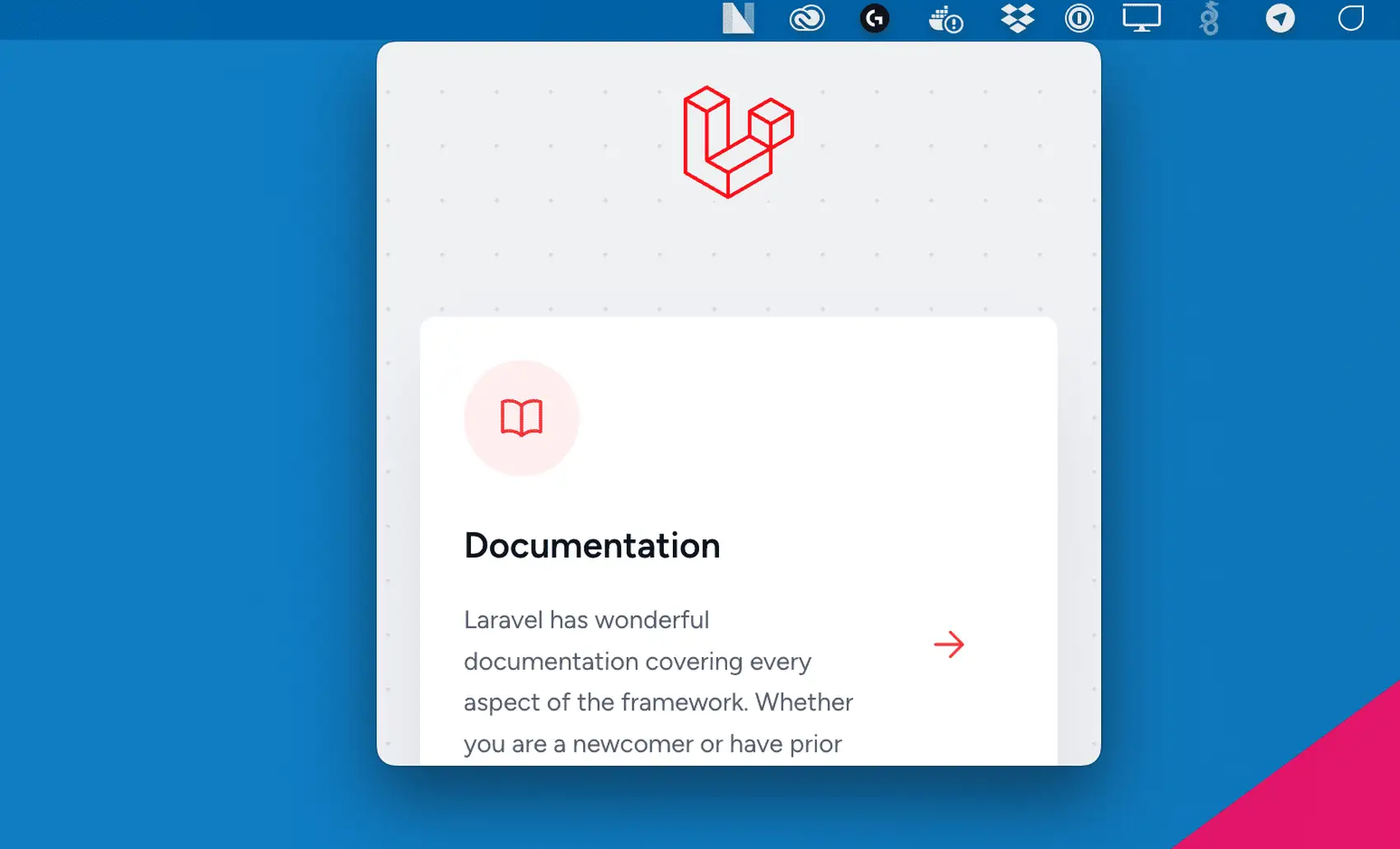
Task: Open the WireGuard dragon menu bar icon
Action: (x=1209, y=18)
